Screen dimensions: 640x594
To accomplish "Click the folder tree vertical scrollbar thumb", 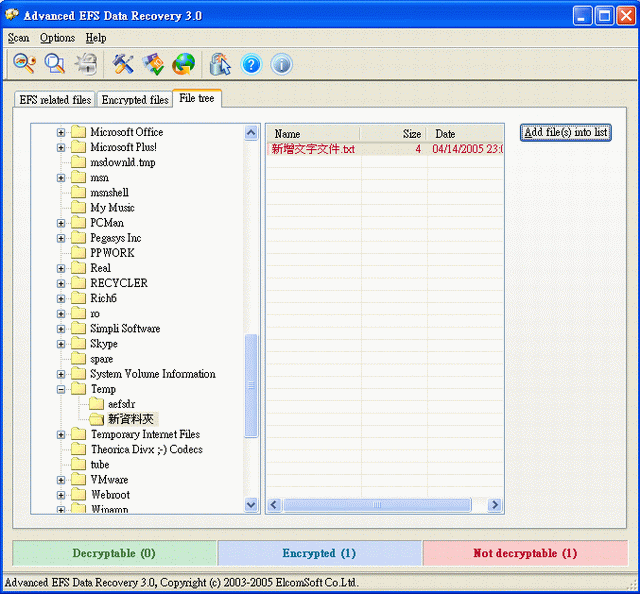I will (x=251, y=386).
